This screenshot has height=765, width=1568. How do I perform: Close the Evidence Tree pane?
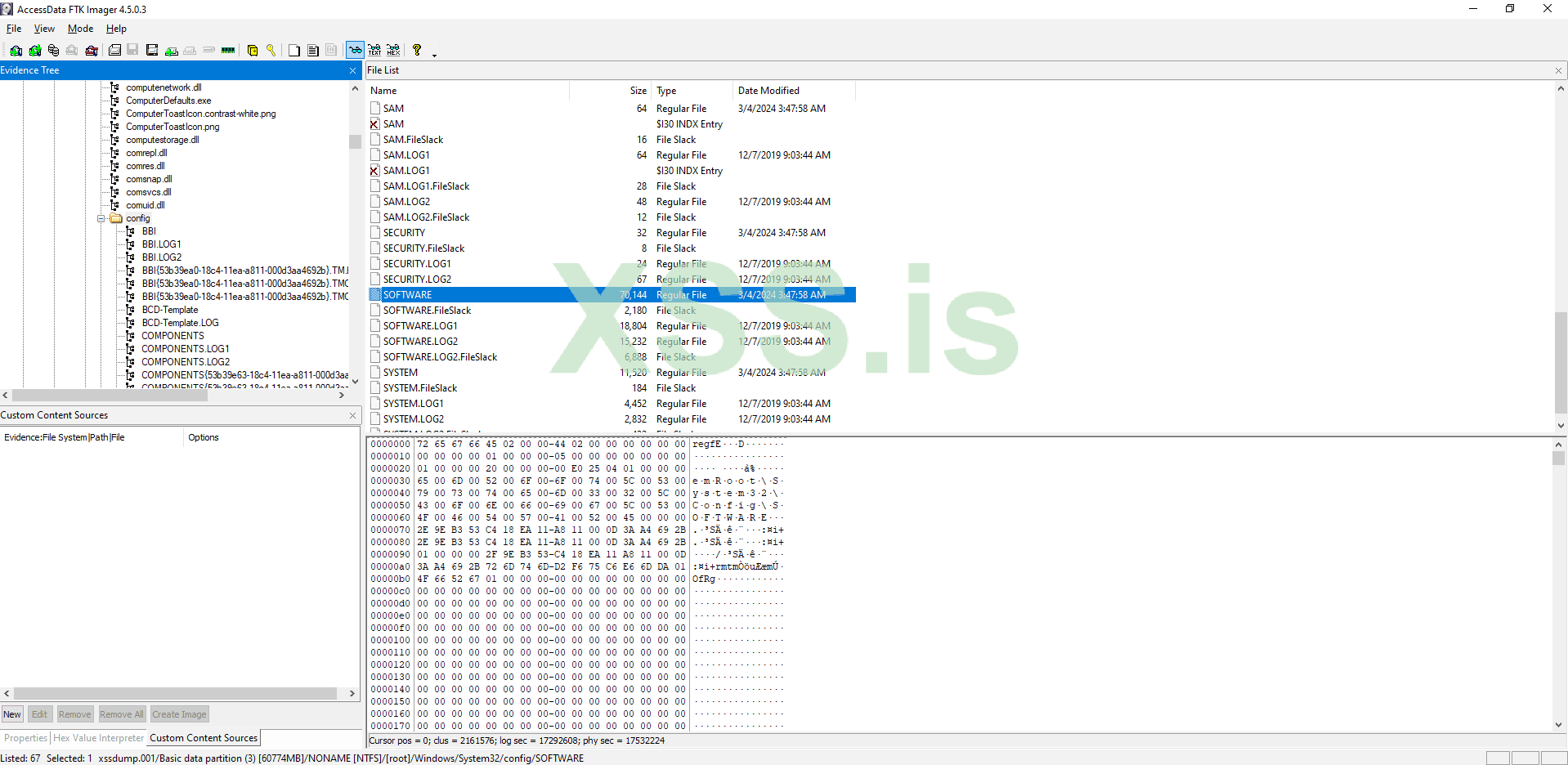[353, 70]
